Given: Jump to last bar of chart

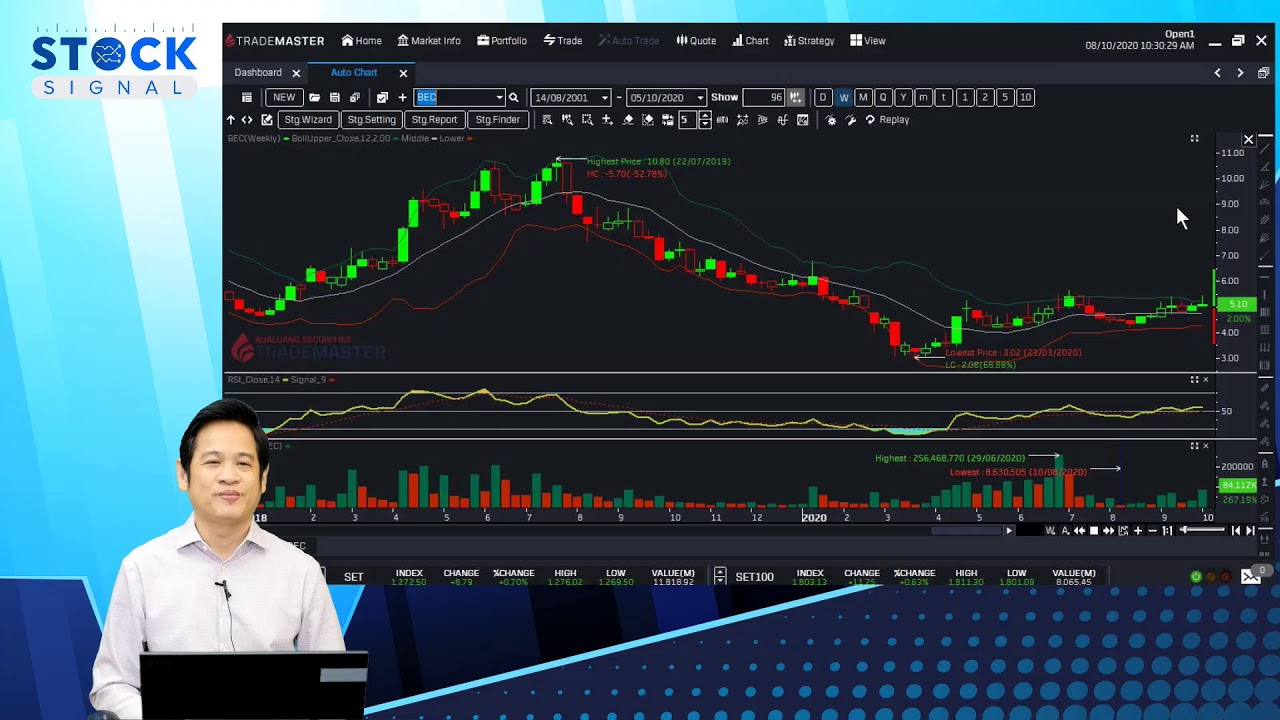Looking at the screenshot, I should point(1250,531).
